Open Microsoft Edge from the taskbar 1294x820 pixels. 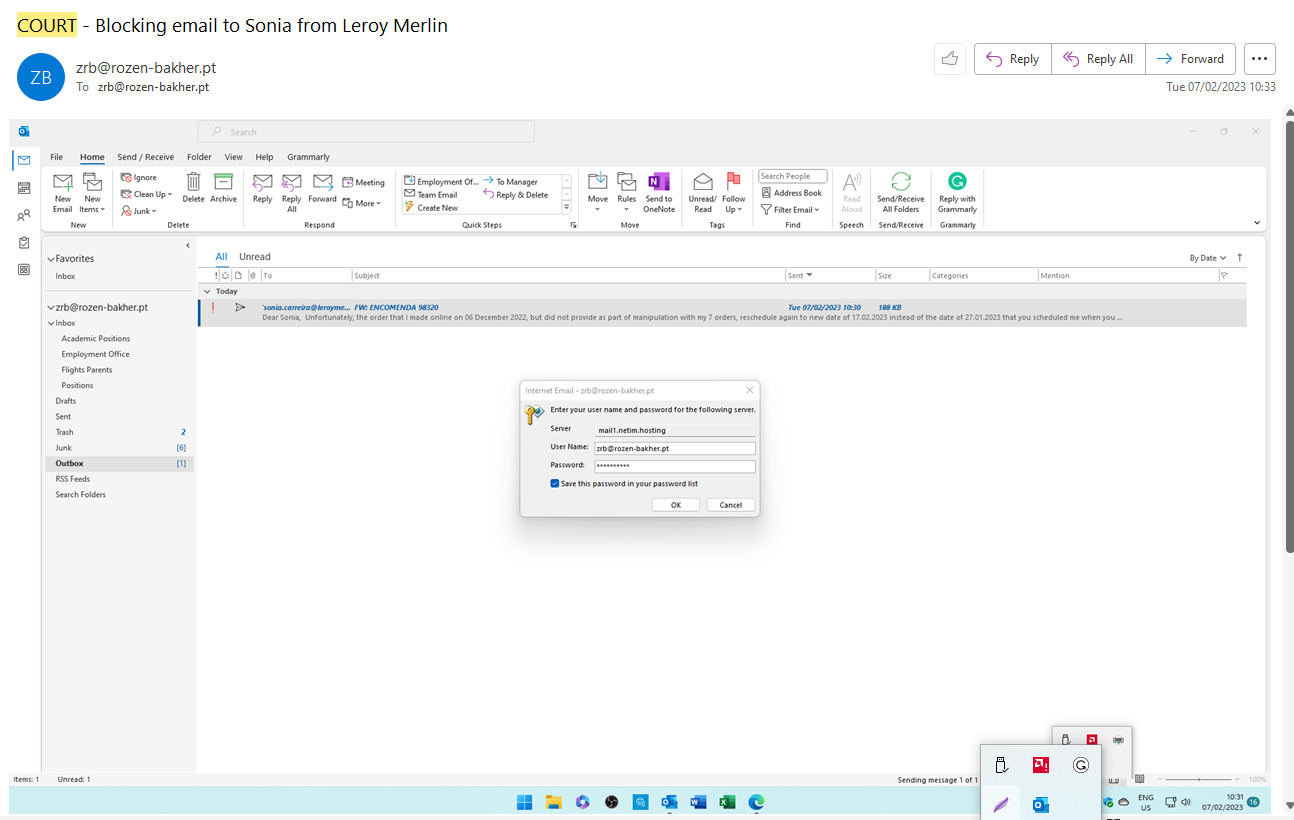757,802
